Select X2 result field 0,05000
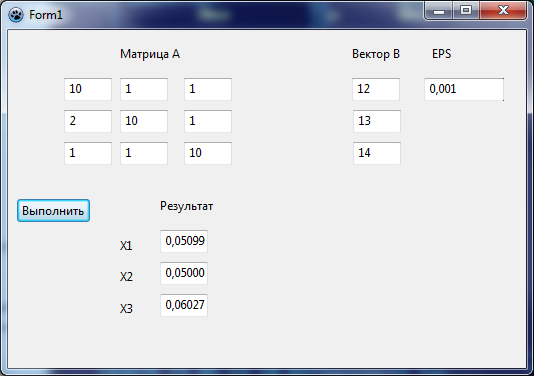Image resolution: width=534 pixels, height=376 pixels. coord(184,273)
